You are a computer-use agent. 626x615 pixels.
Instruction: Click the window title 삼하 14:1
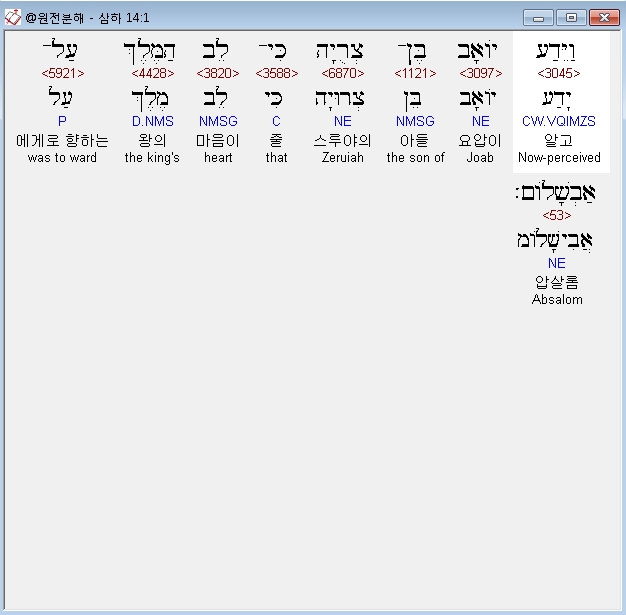[x=124, y=18]
